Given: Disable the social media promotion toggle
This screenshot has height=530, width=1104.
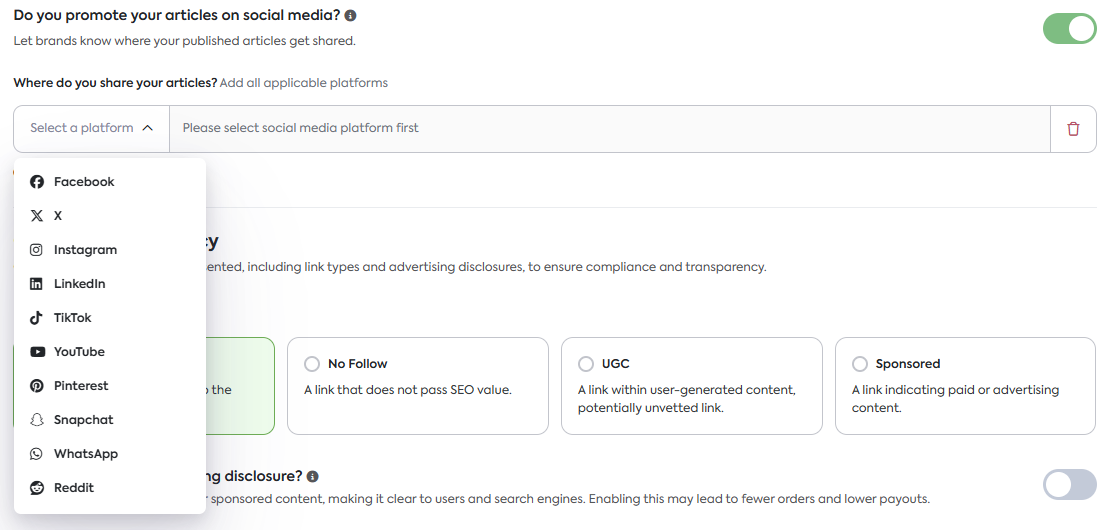Looking at the screenshot, I should [1069, 29].
